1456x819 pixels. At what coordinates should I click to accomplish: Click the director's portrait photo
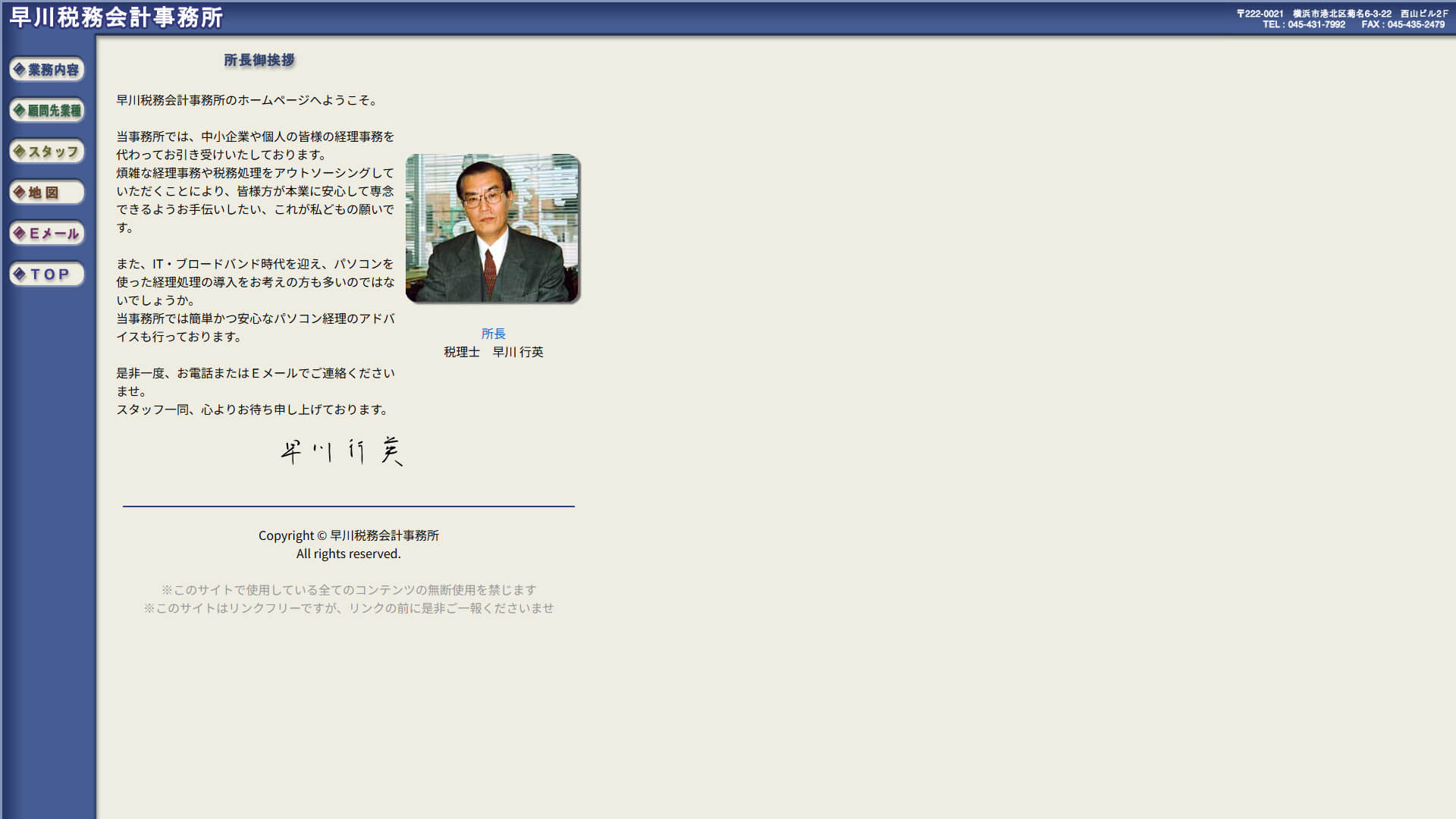click(x=493, y=228)
